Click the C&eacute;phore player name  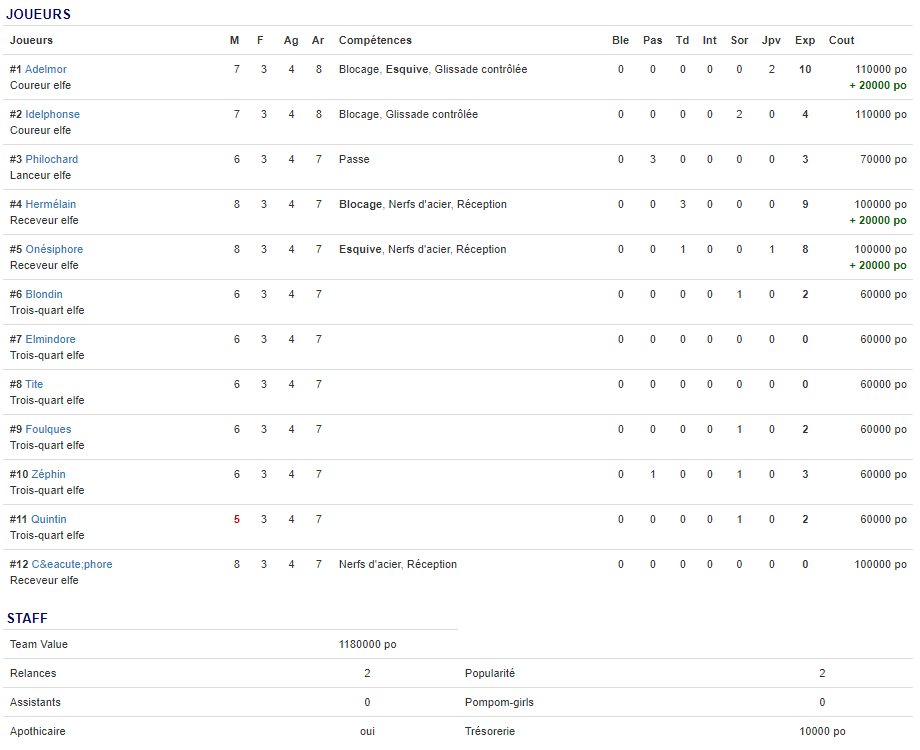pos(72,564)
